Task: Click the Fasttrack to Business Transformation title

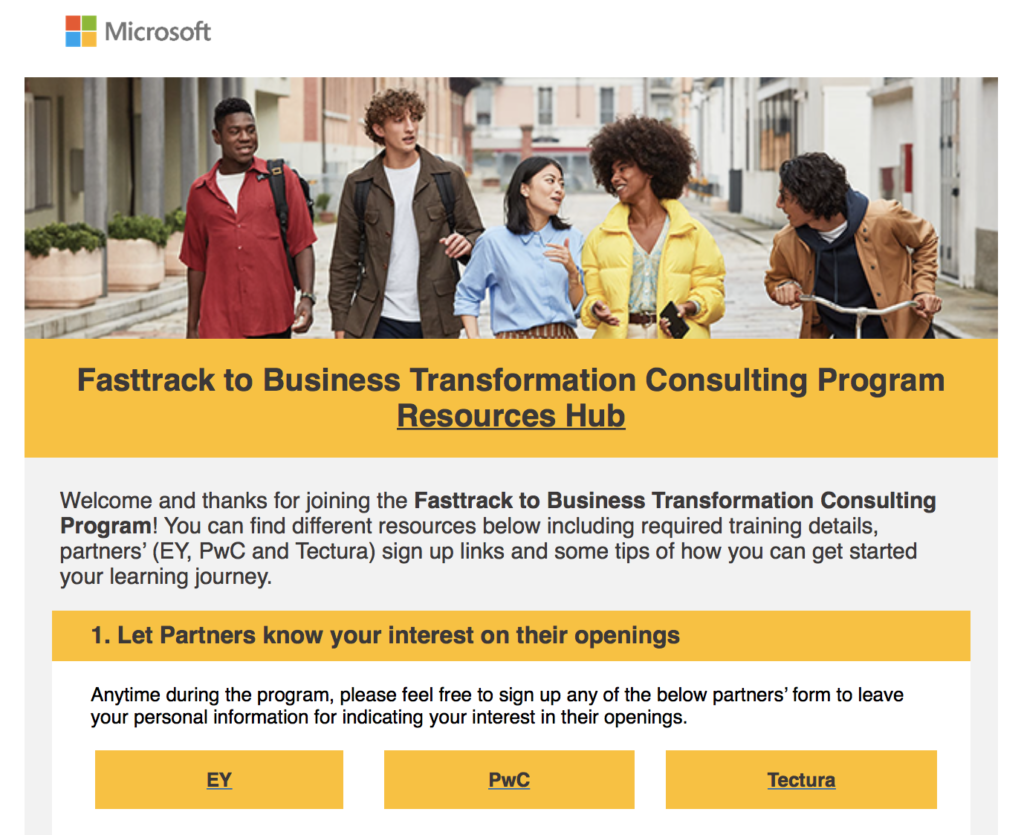Action: 511,381
